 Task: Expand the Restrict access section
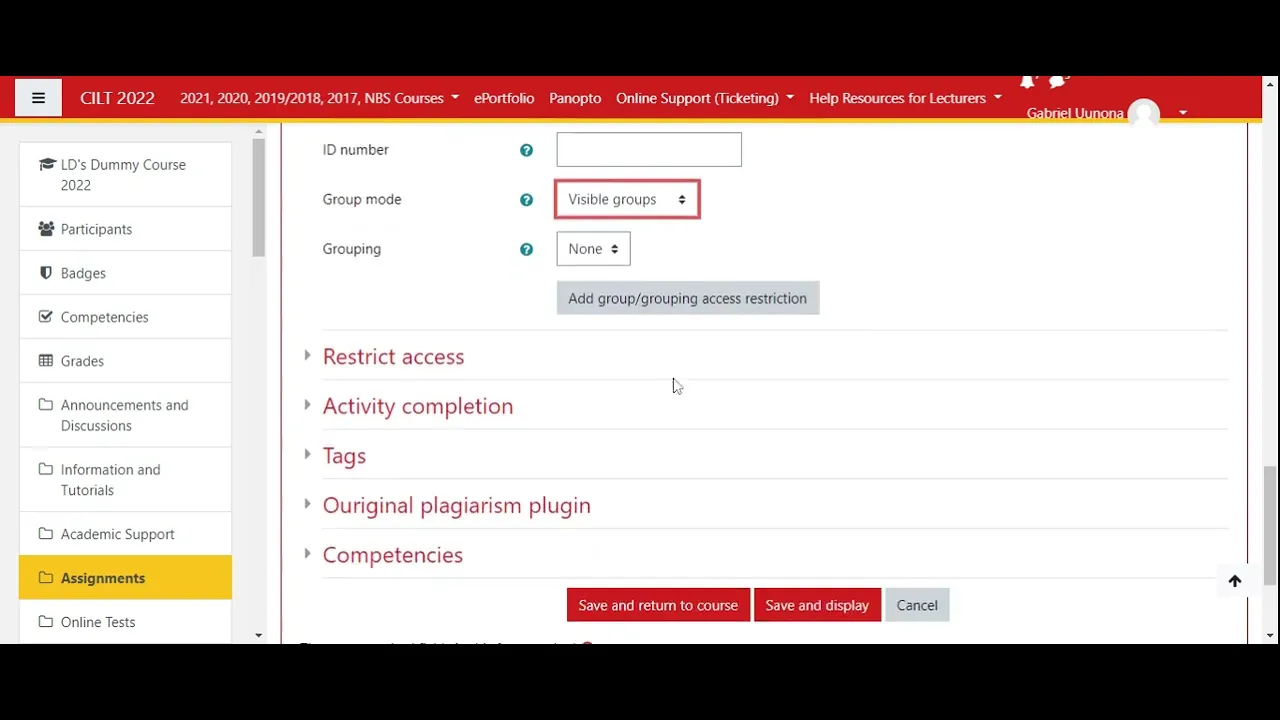(x=393, y=357)
